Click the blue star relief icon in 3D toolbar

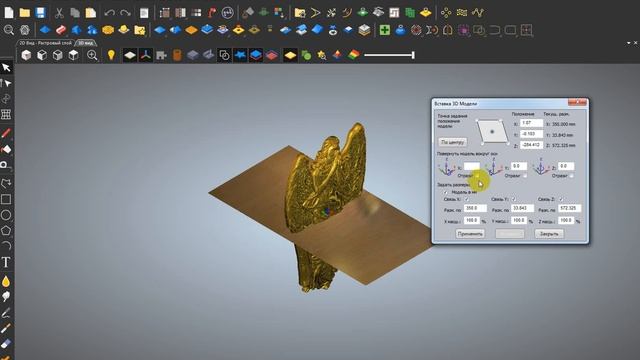coord(240,55)
